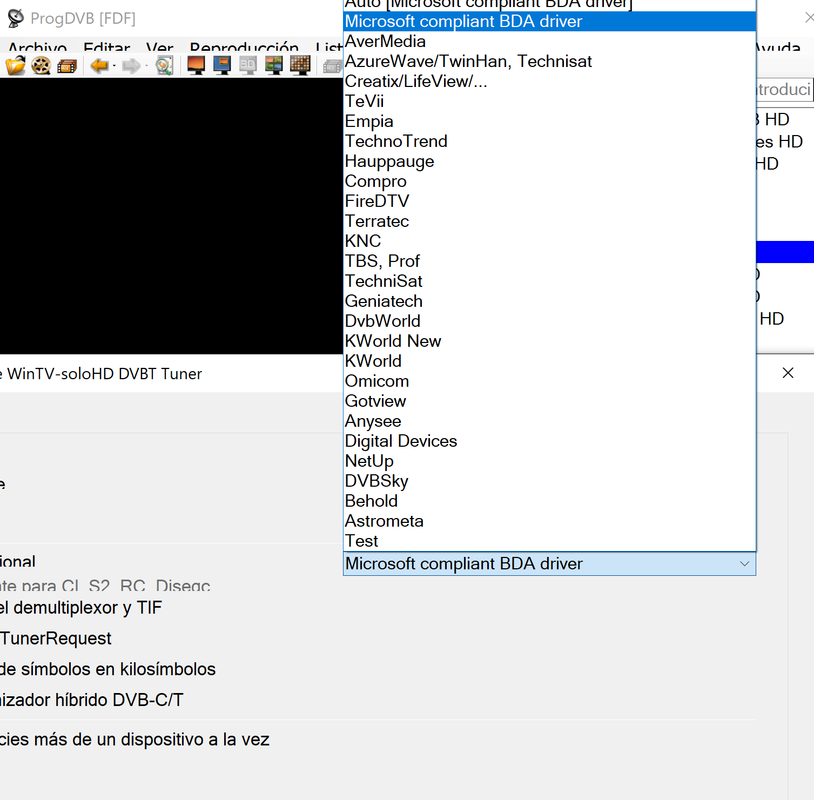Select Compro driver option
The height and width of the screenshot is (800, 814).
pyautogui.click(x=550, y=181)
